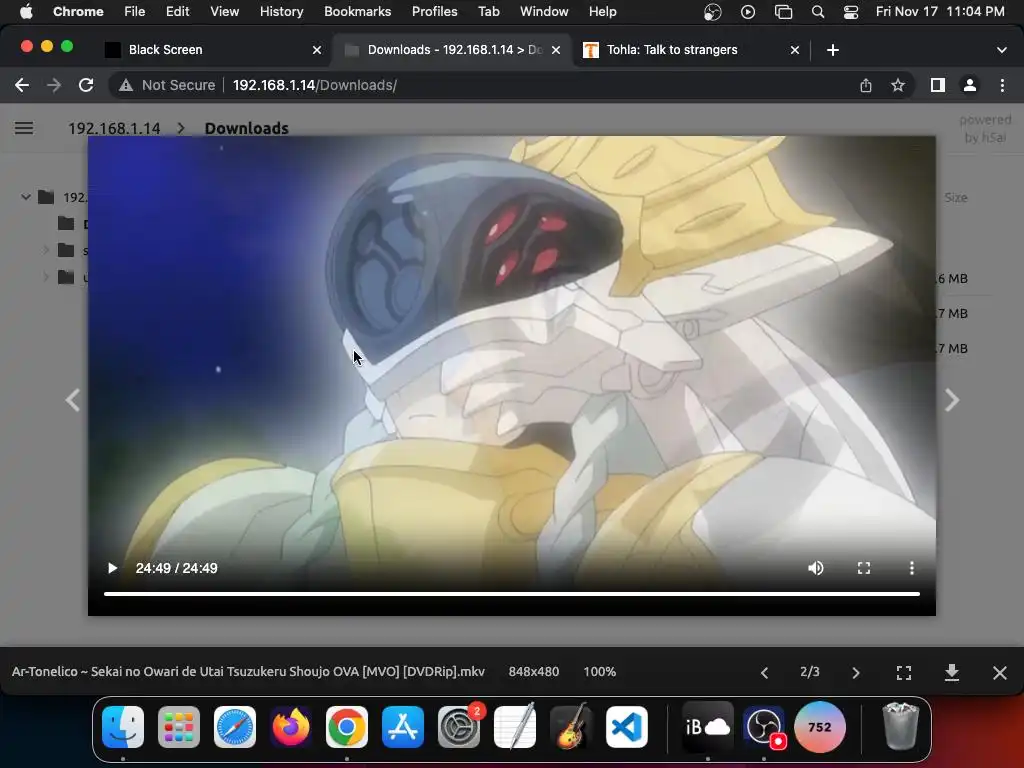Screen dimensions: 1024x768
Task: Close the Black Screen tab
Action: click(x=317, y=50)
